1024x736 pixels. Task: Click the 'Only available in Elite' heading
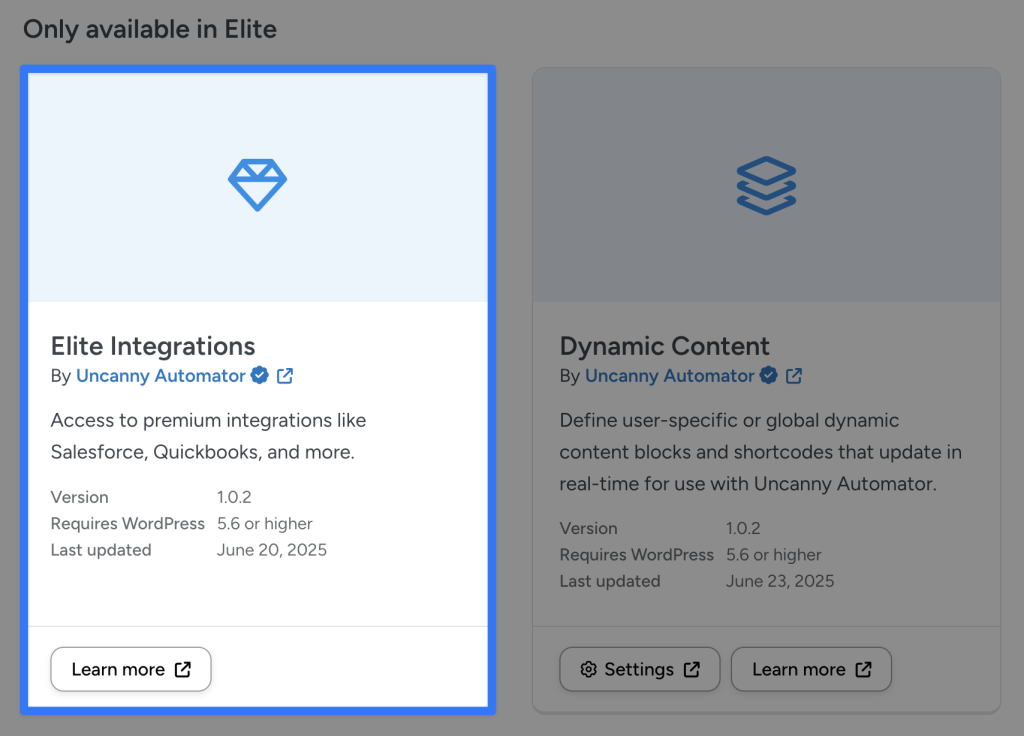(149, 30)
